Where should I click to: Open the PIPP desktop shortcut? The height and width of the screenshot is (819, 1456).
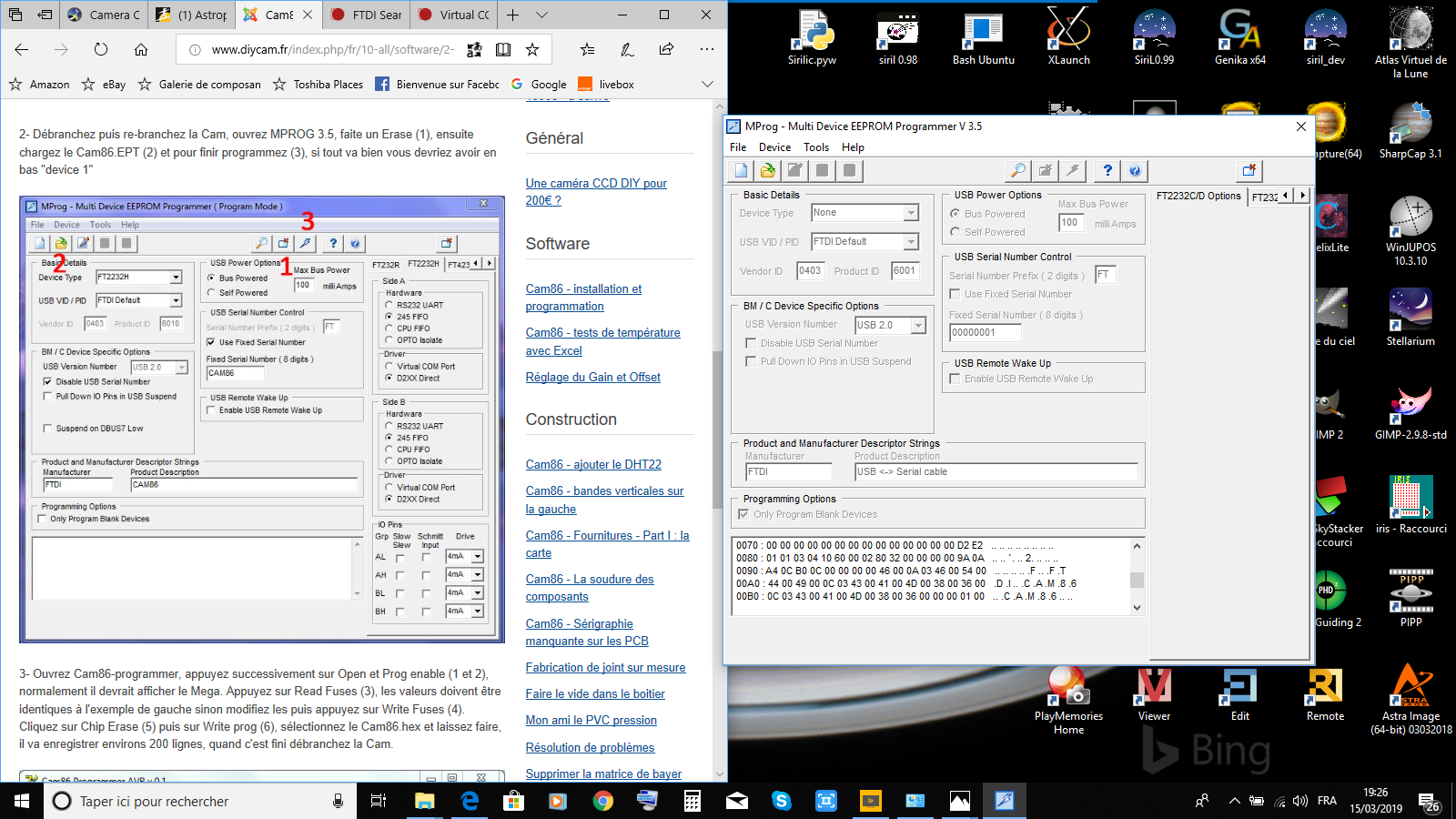pos(1410,598)
